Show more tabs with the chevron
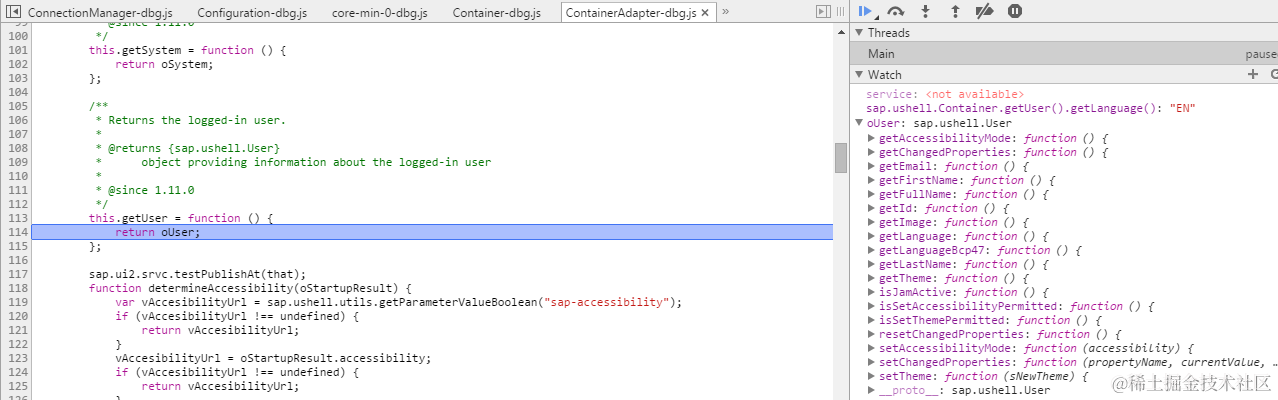The height and width of the screenshot is (400, 1278). point(725,12)
